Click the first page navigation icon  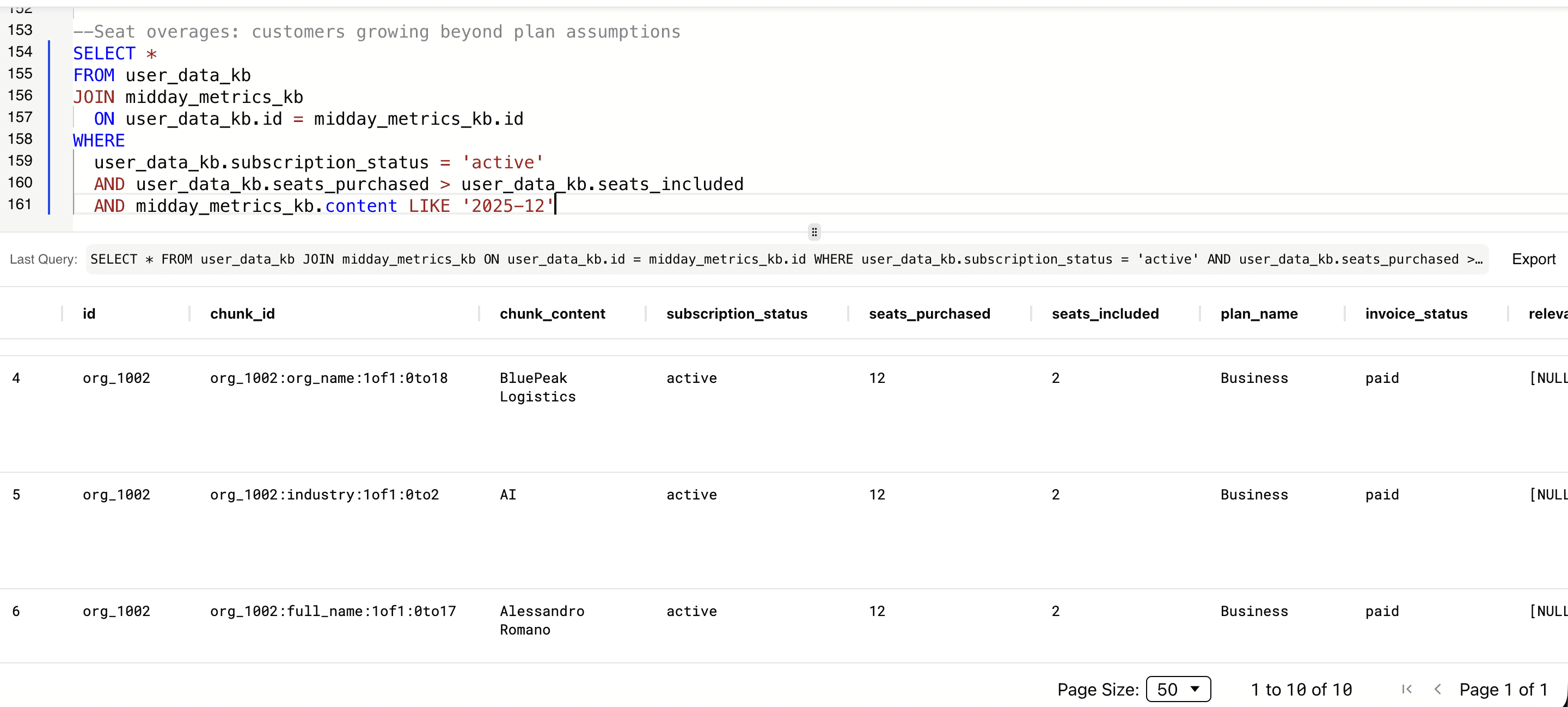point(1406,688)
